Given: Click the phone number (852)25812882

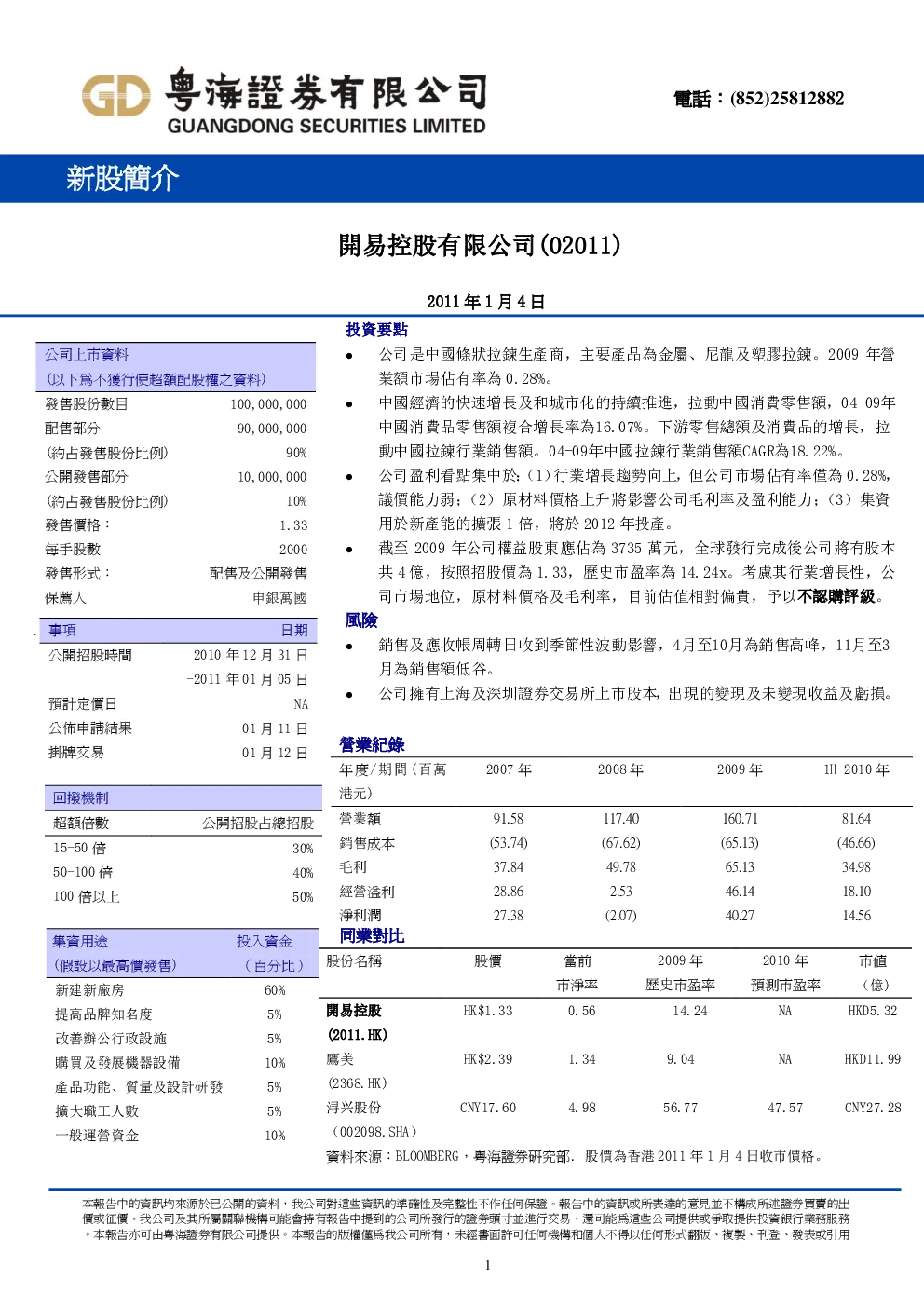Looking at the screenshot, I should (787, 99).
